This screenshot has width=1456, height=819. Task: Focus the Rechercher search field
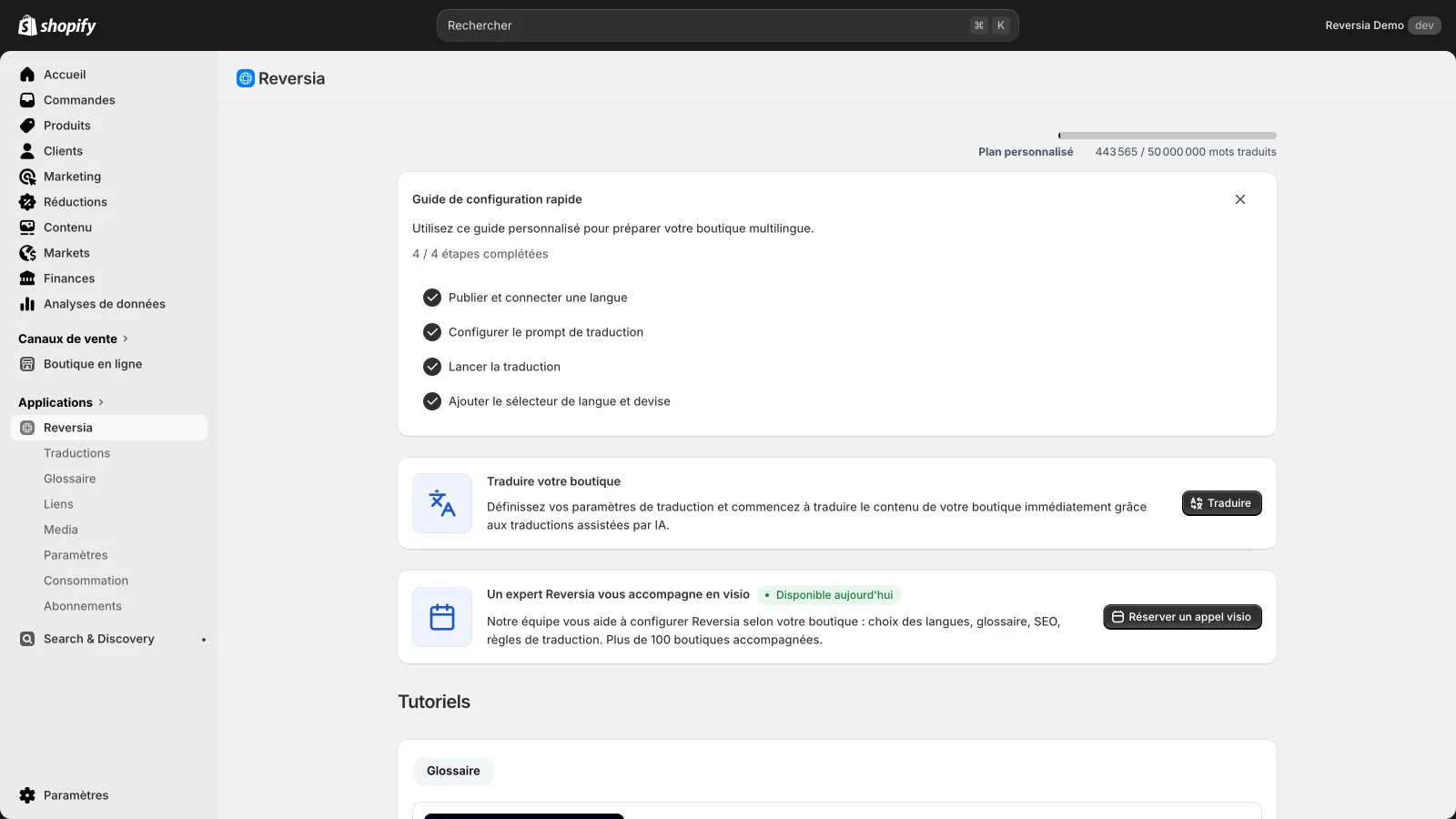pos(727,25)
